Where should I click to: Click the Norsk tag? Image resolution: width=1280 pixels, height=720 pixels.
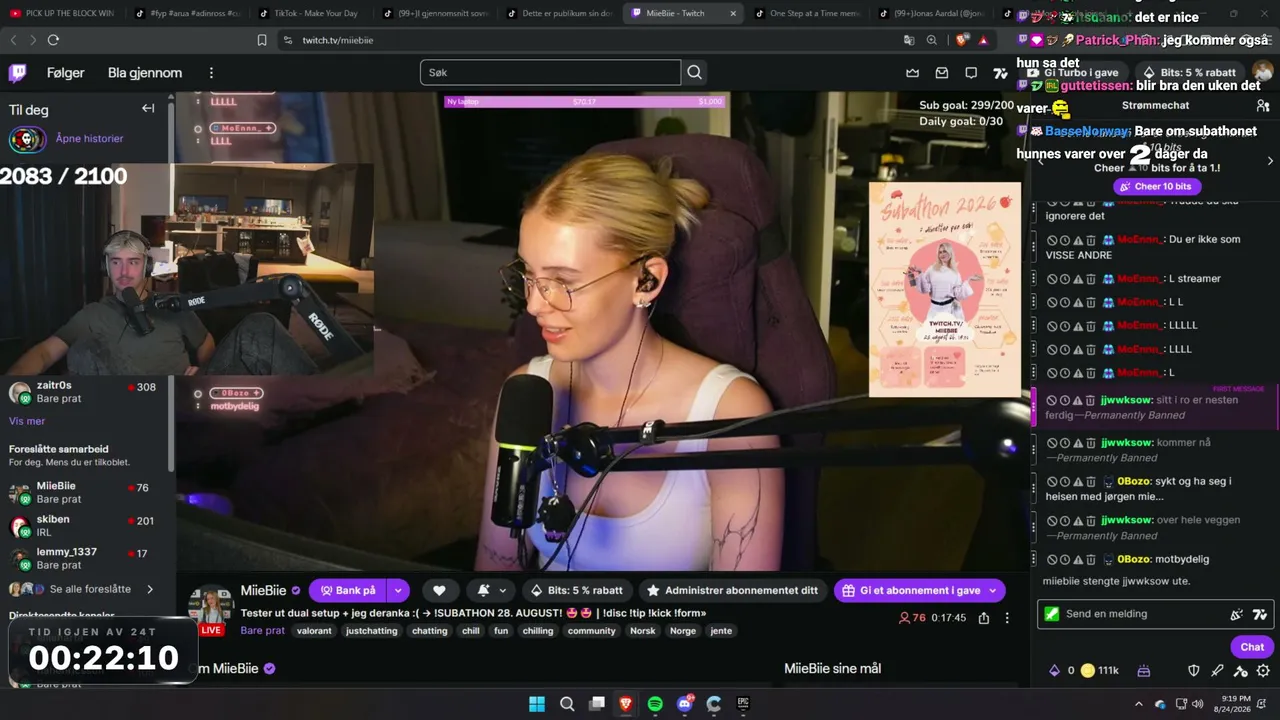click(x=643, y=631)
